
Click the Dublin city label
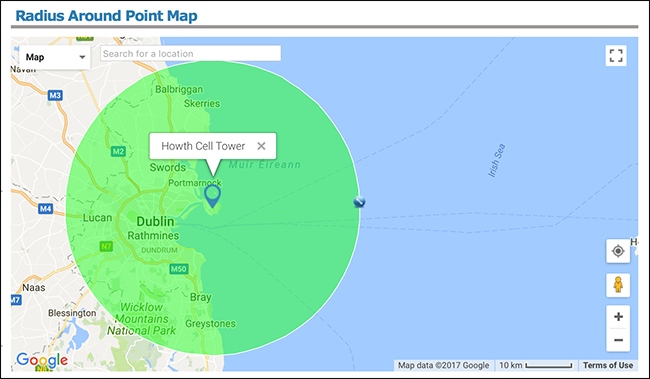click(155, 221)
